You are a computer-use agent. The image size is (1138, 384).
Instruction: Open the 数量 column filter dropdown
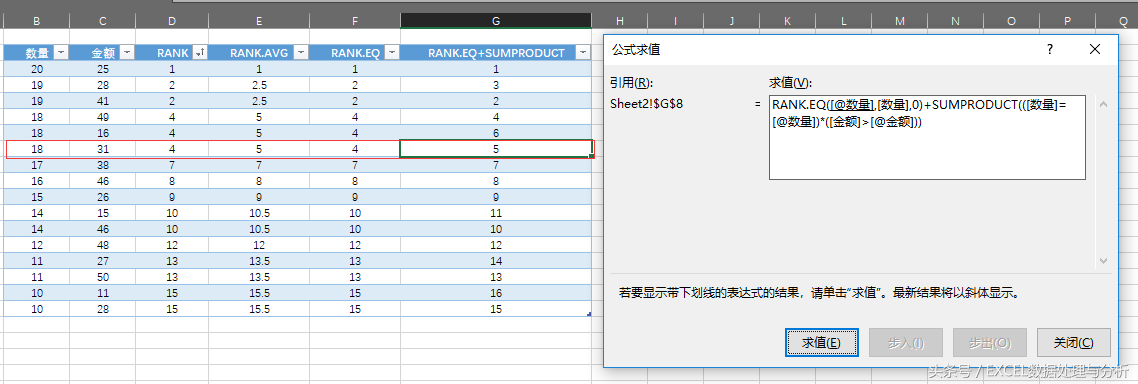point(62,53)
